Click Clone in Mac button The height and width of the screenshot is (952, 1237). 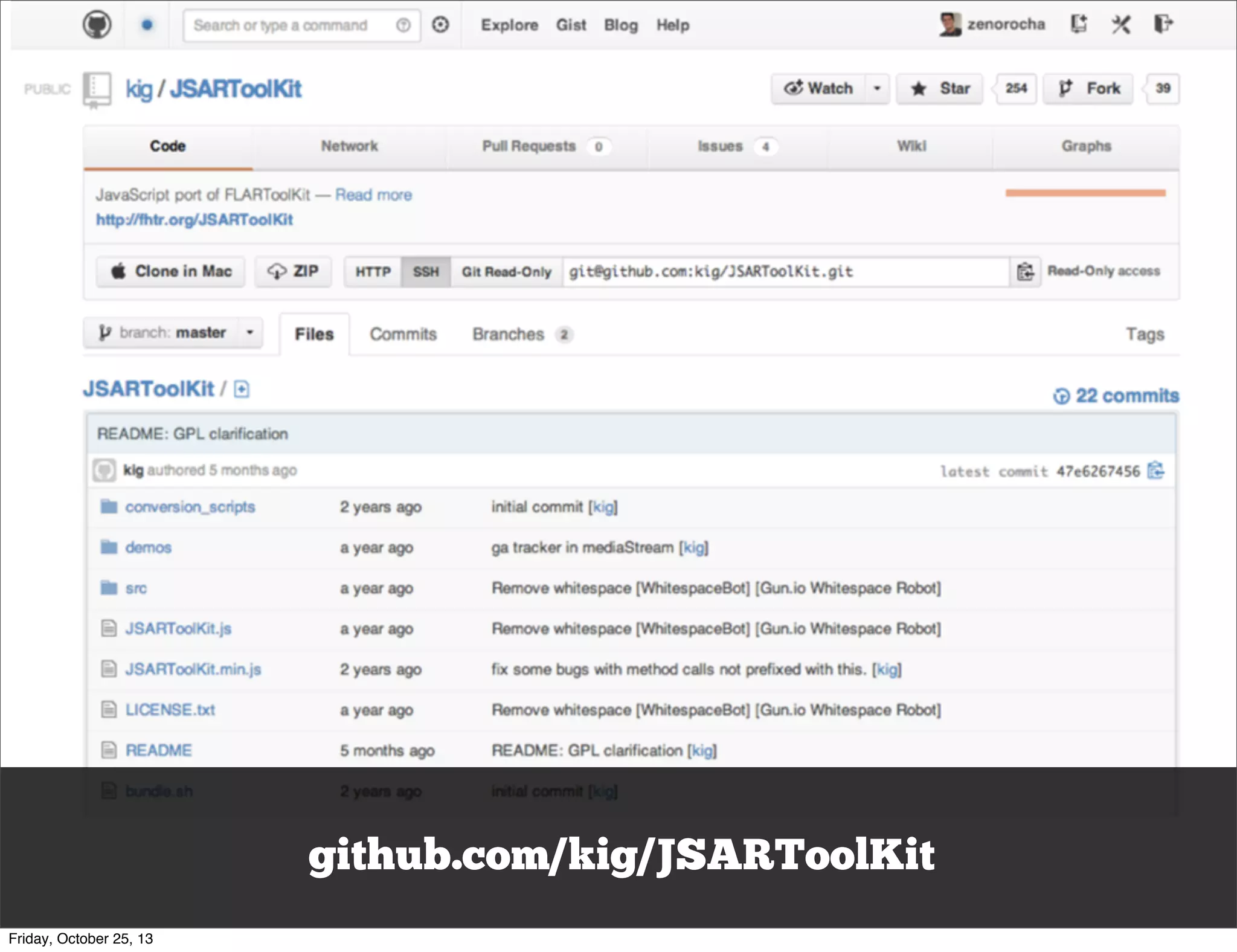[171, 271]
